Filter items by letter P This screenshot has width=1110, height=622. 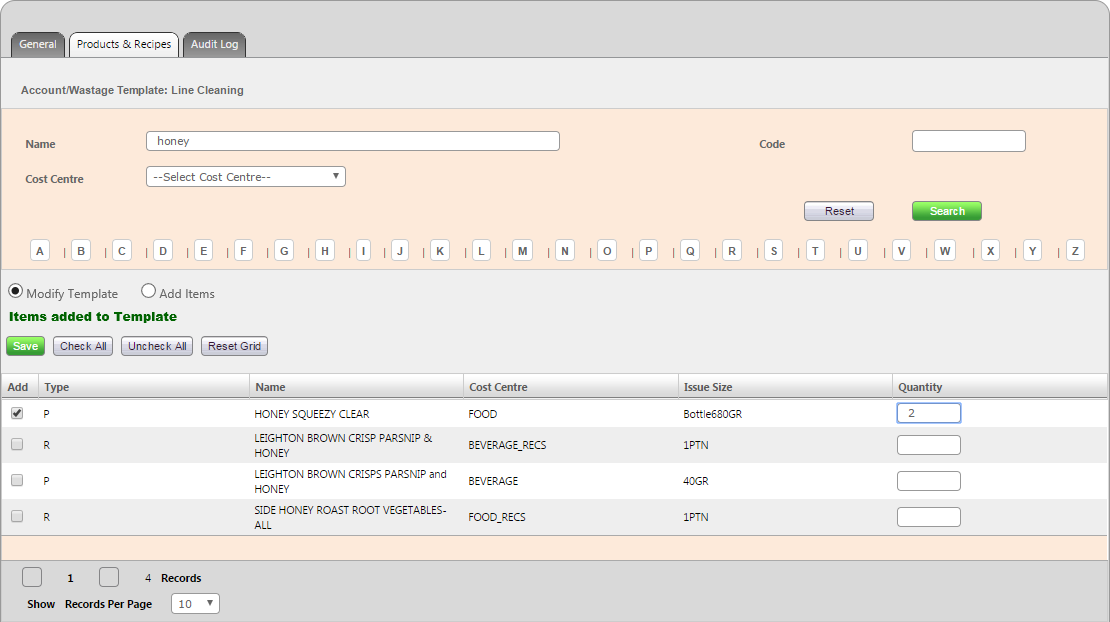[648, 251]
